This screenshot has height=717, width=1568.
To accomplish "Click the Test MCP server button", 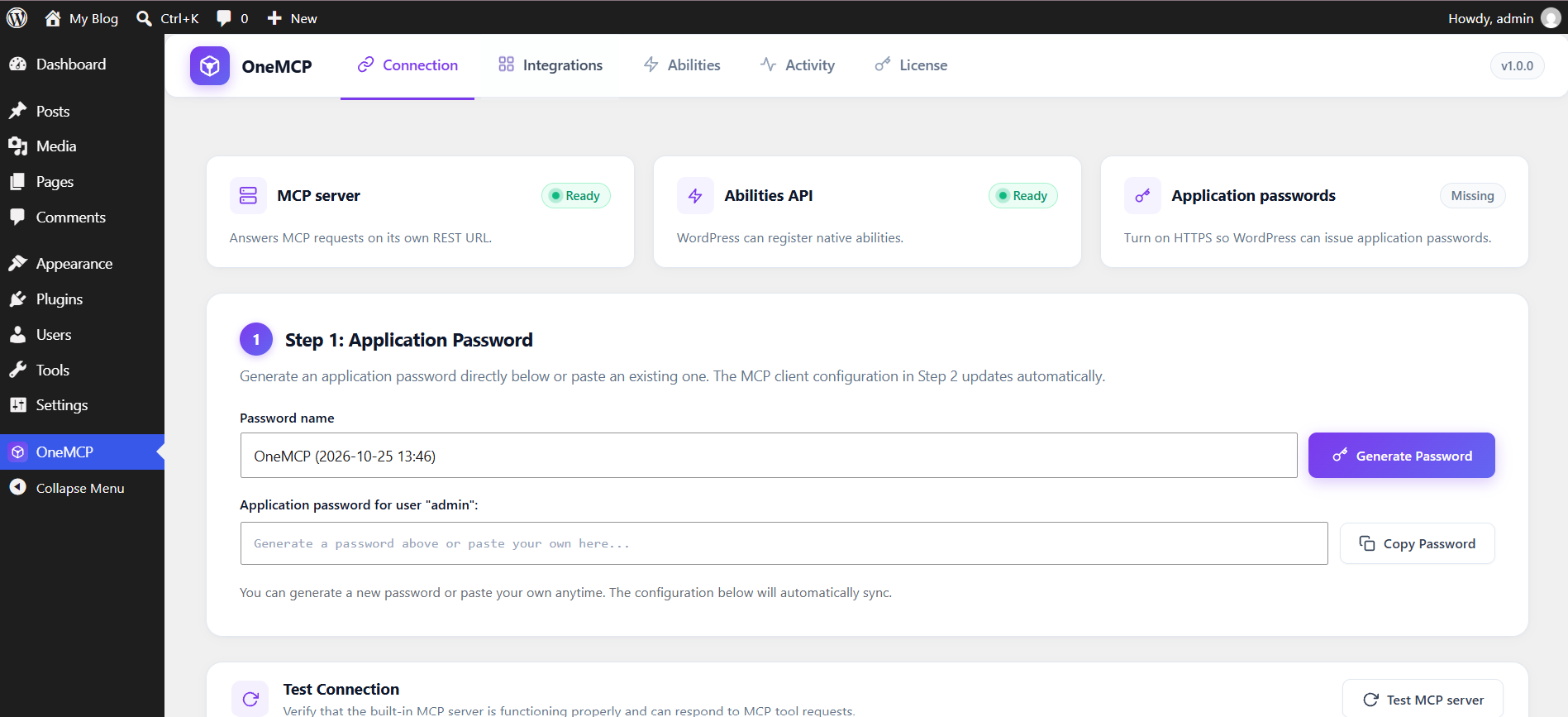I will tap(1423, 700).
